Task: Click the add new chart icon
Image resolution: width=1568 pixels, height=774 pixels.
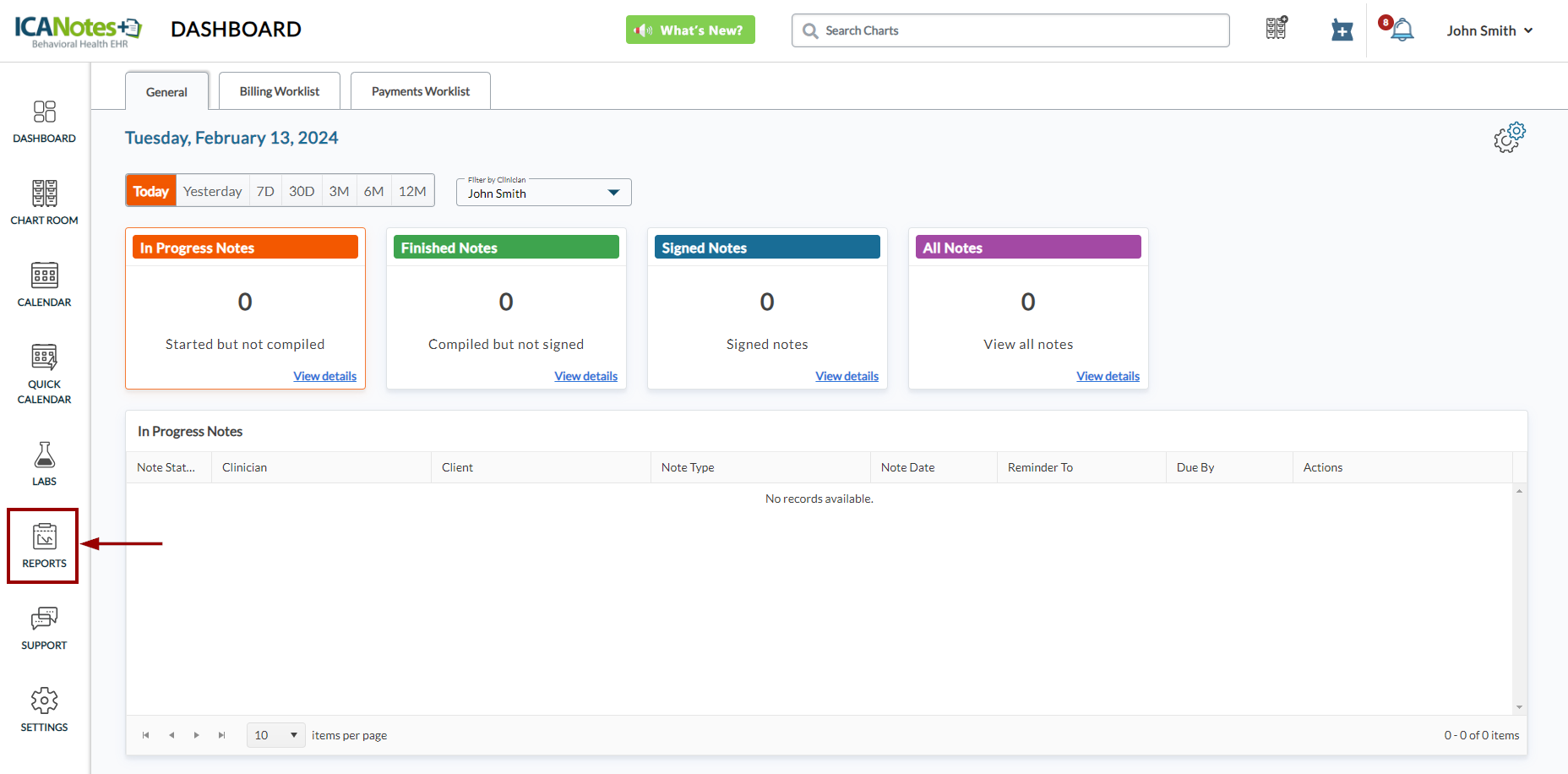Action: 1342,30
